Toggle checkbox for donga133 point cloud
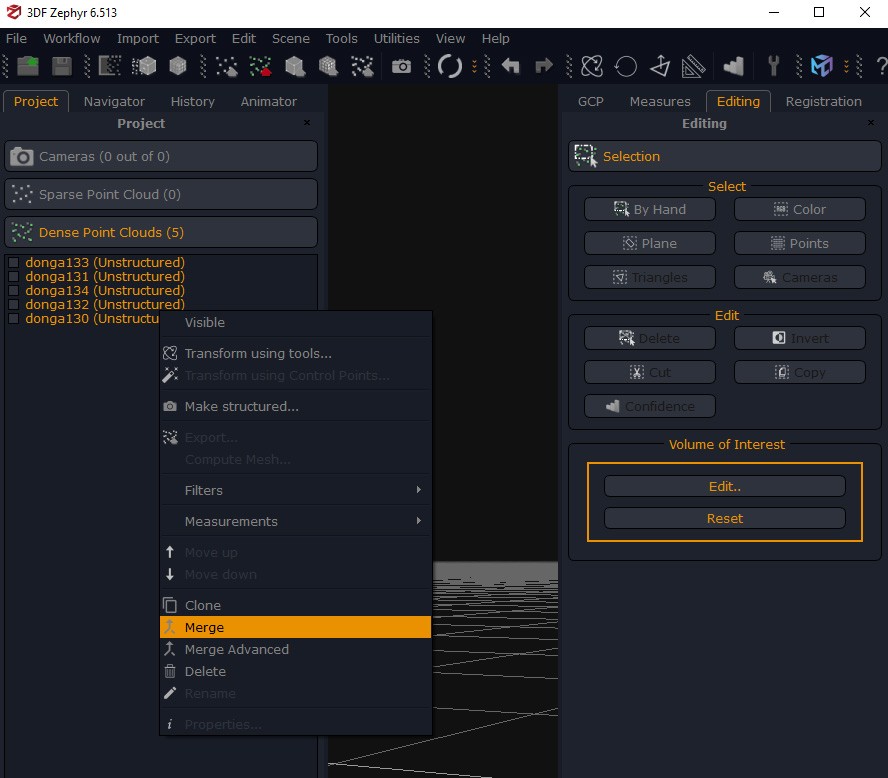 click(x=14, y=263)
